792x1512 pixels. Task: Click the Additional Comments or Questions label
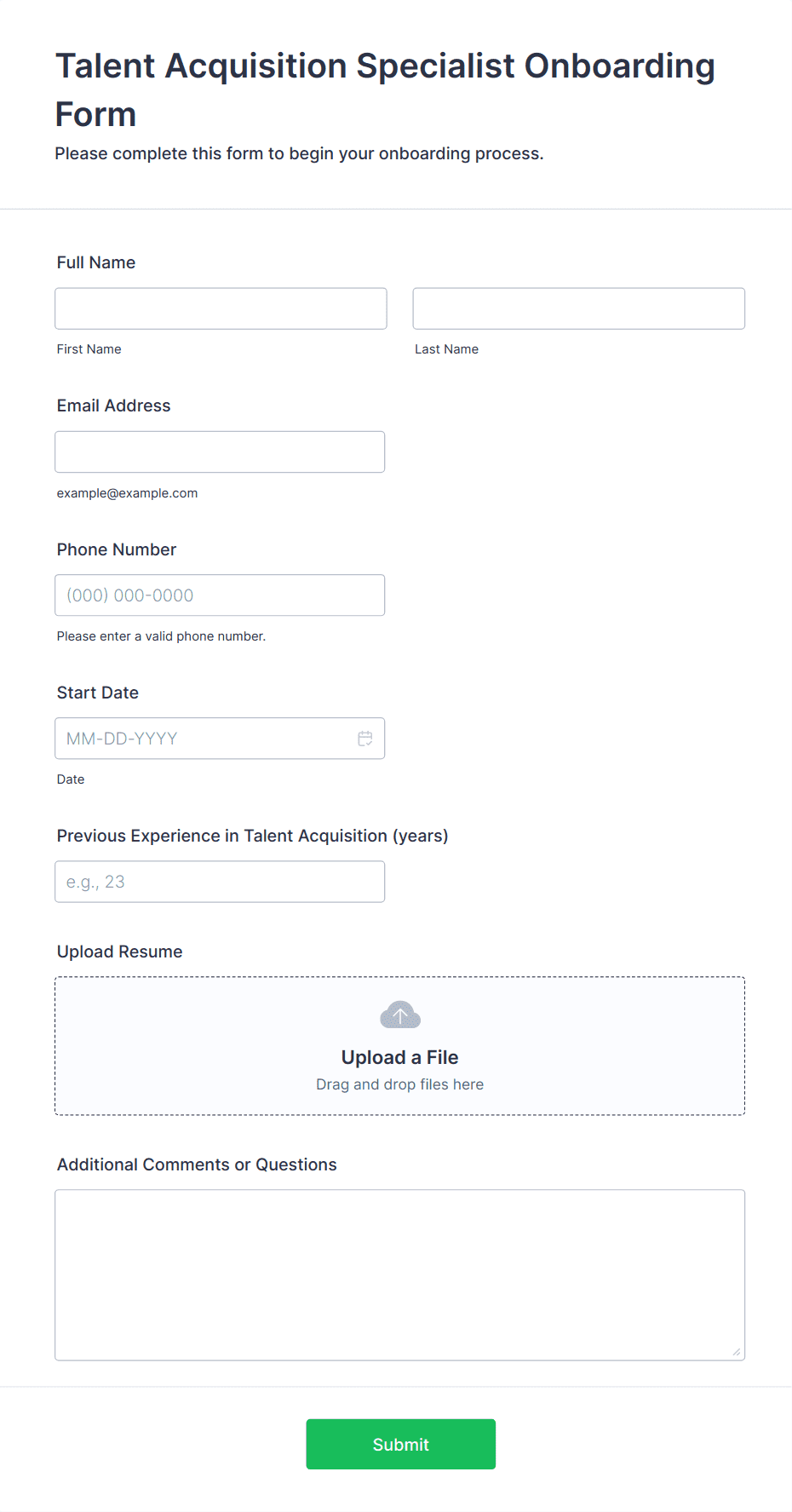coord(197,1164)
